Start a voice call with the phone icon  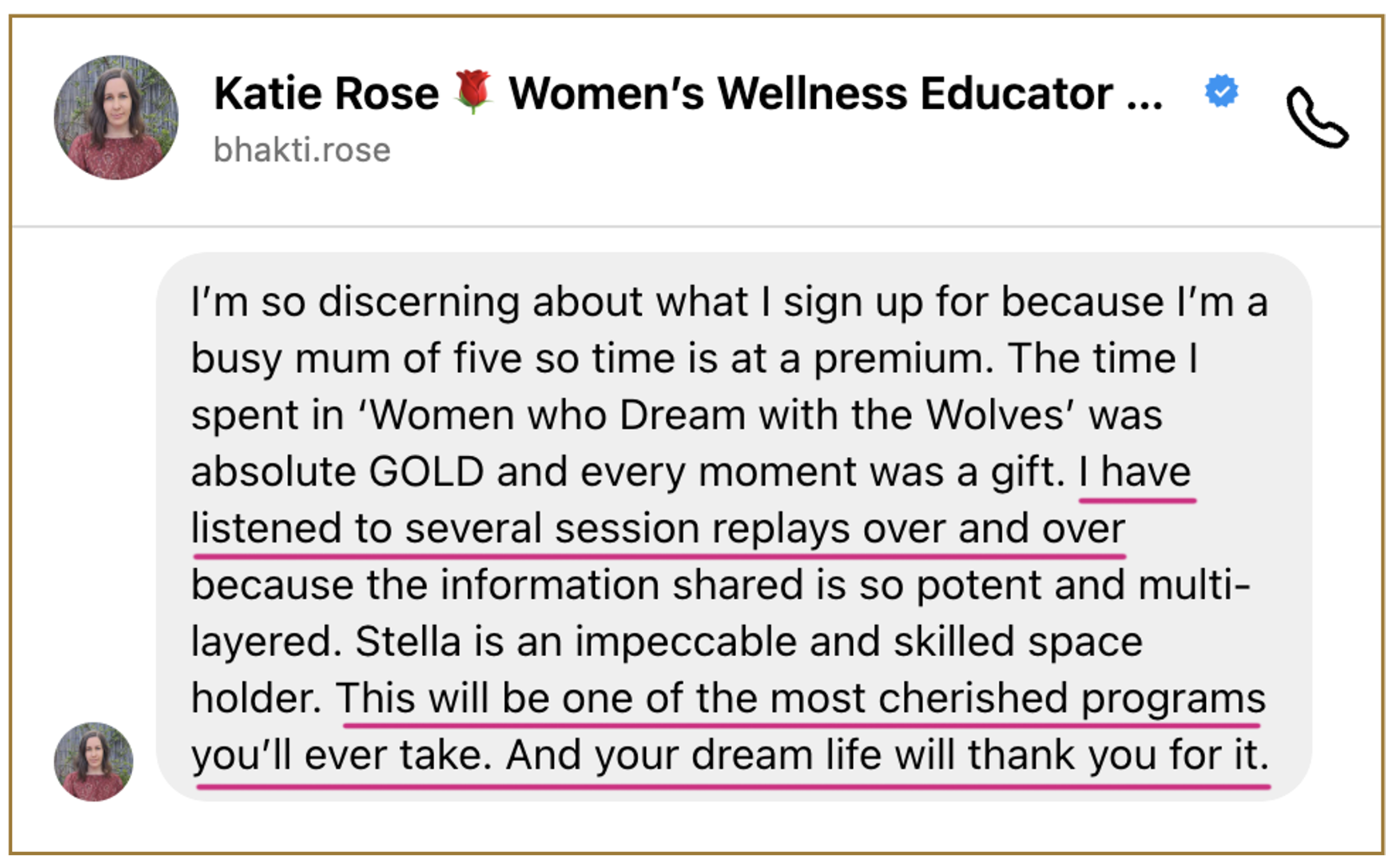point(1316,118)
